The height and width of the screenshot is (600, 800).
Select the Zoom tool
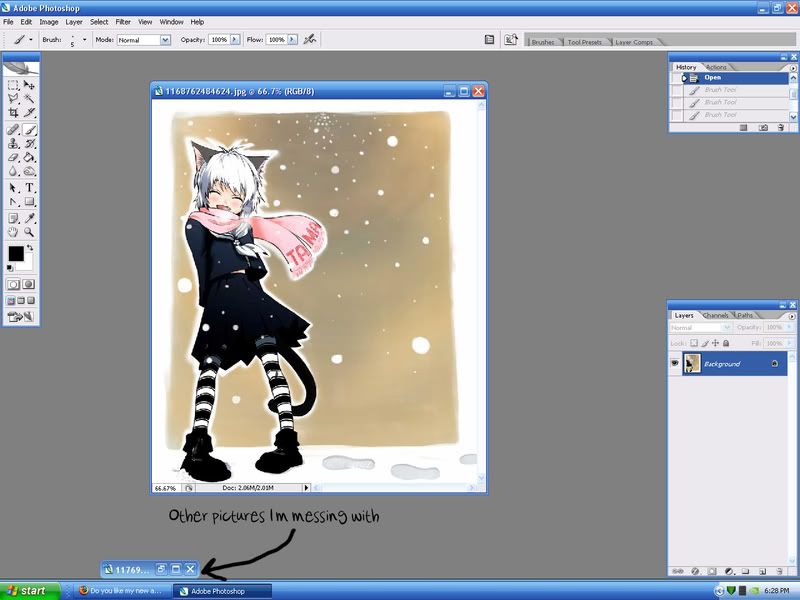(29, 233)
